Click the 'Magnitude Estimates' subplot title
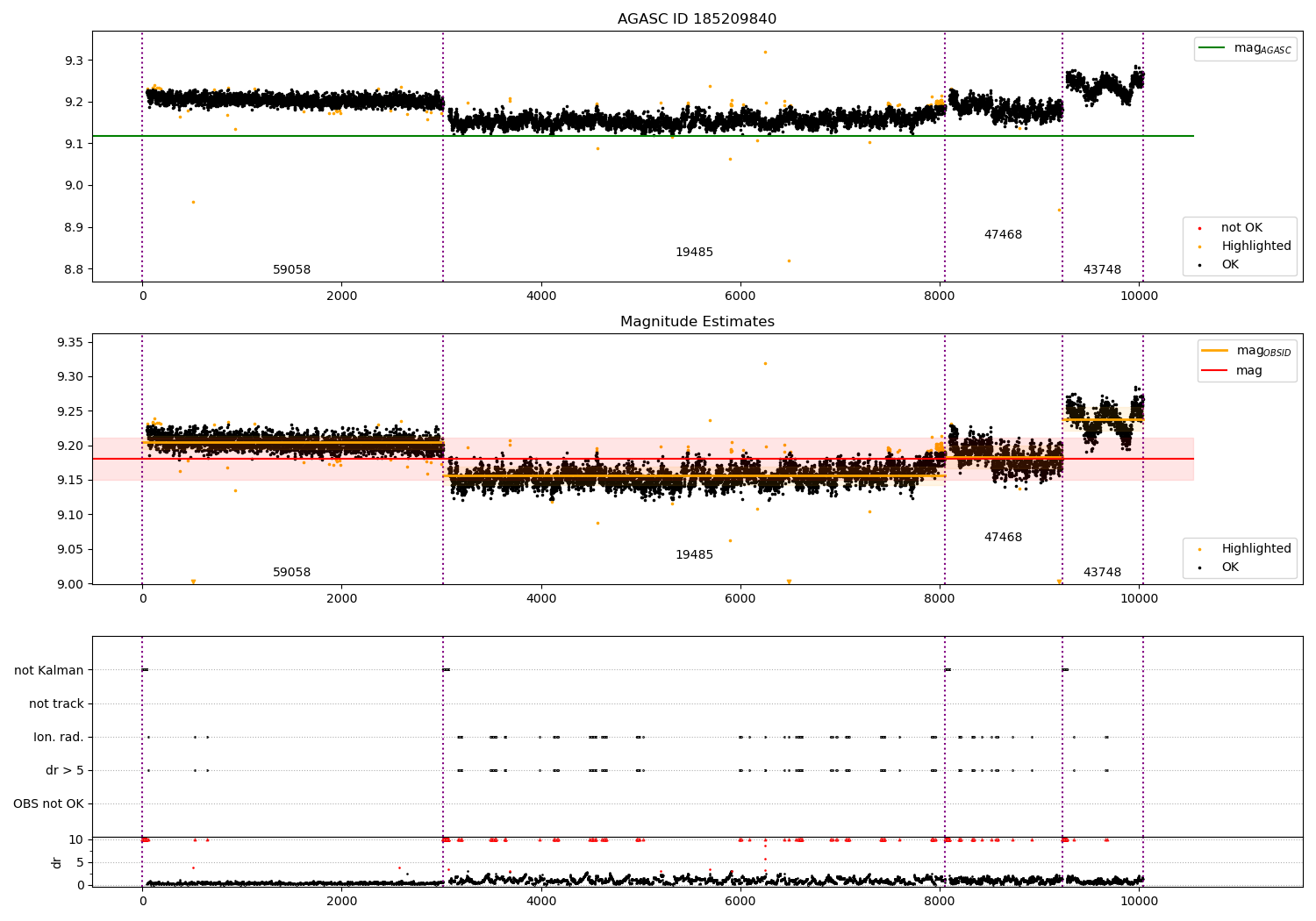This screenshot has width=1316, height=921. point(697,322)
